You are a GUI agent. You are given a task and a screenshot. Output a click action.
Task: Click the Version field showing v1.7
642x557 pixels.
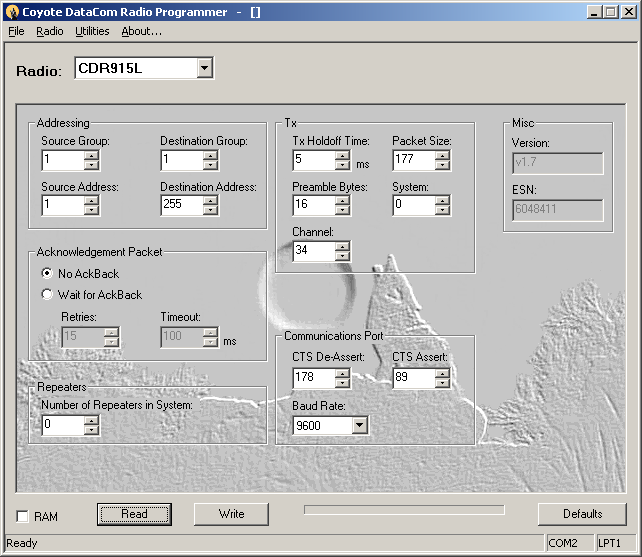pyautogui.click(x=558, y=163)
